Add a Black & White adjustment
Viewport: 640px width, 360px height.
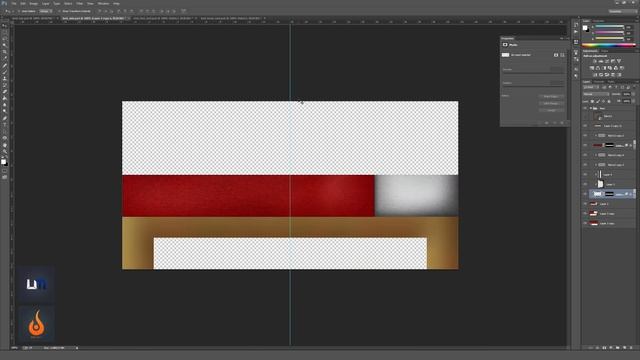(604, 68)
